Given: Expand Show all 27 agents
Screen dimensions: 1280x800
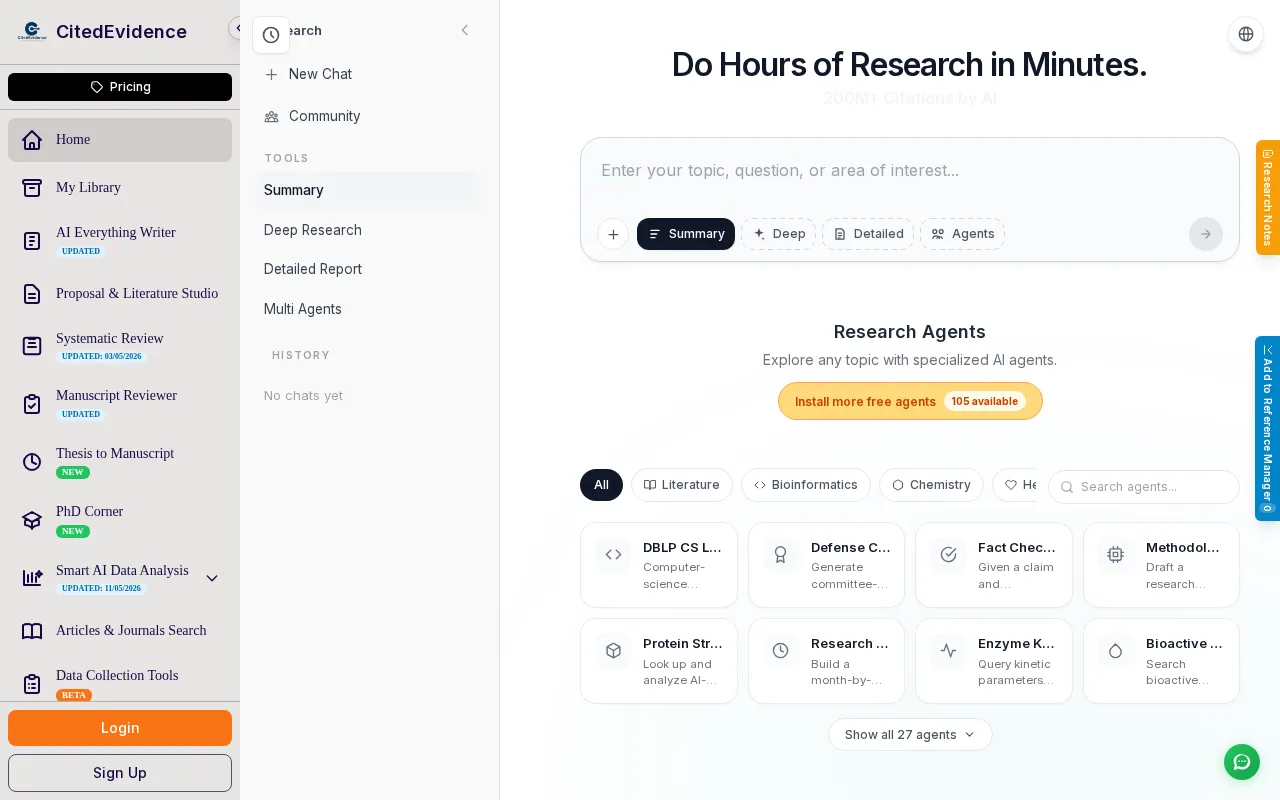Looking at the screenshot, I should tap(910, 734).
